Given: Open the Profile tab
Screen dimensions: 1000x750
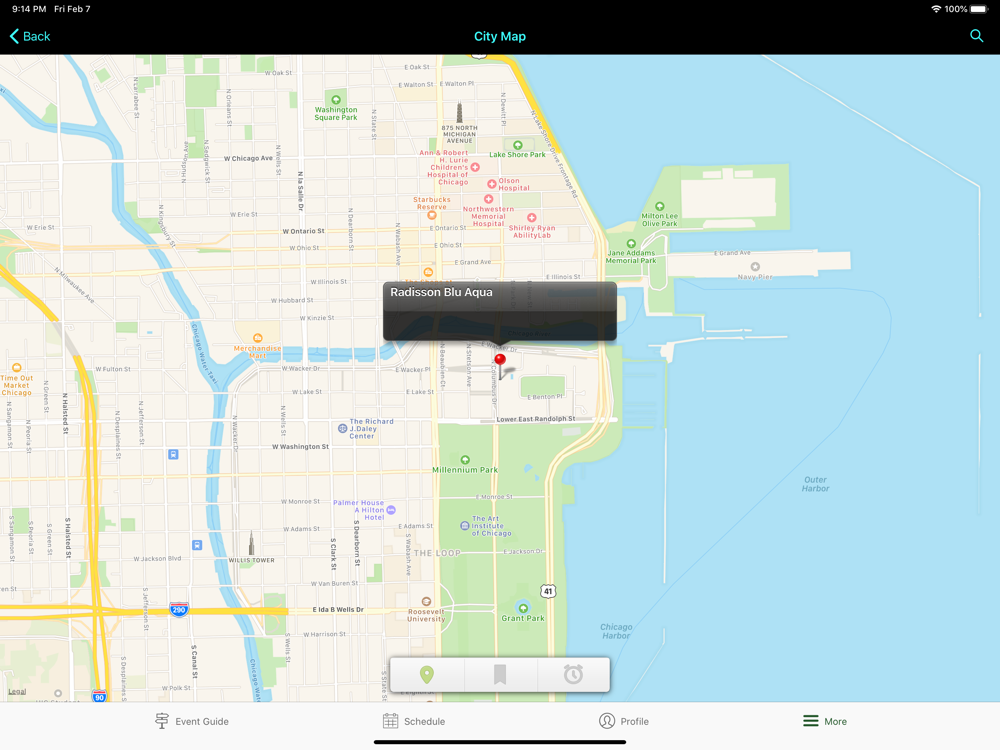Looking at the screenshot, I should [x=624, y=721].
